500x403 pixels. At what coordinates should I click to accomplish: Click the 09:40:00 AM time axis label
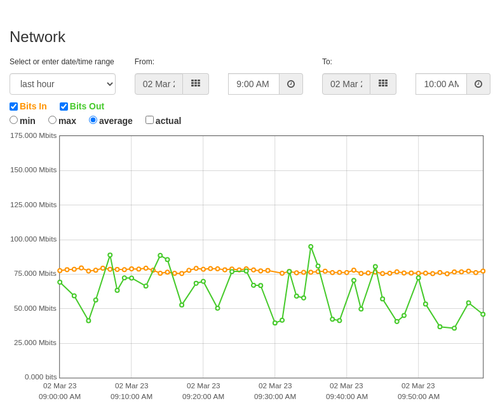tap(347, 397)
